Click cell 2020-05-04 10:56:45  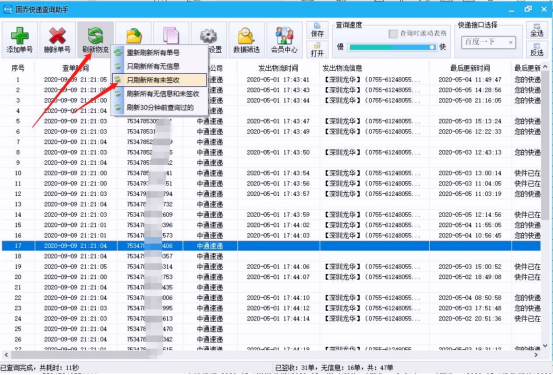(470, 235)
